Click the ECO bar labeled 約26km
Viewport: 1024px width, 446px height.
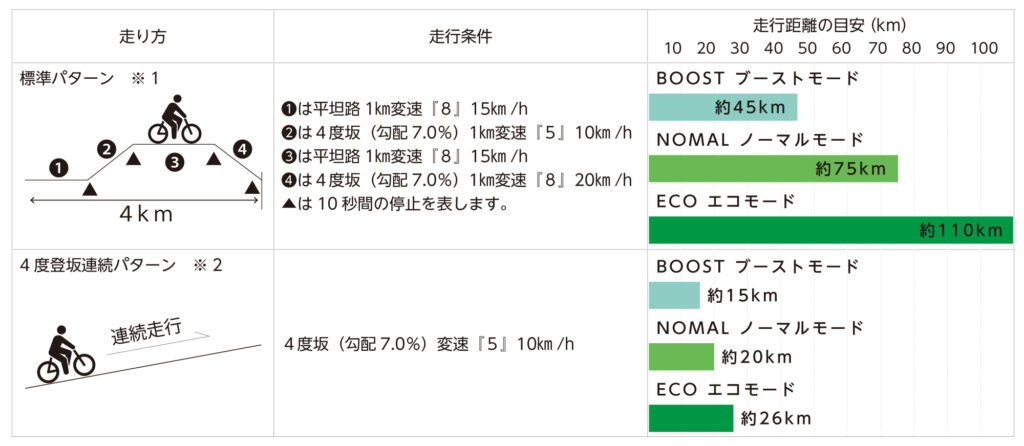[691, 418]
